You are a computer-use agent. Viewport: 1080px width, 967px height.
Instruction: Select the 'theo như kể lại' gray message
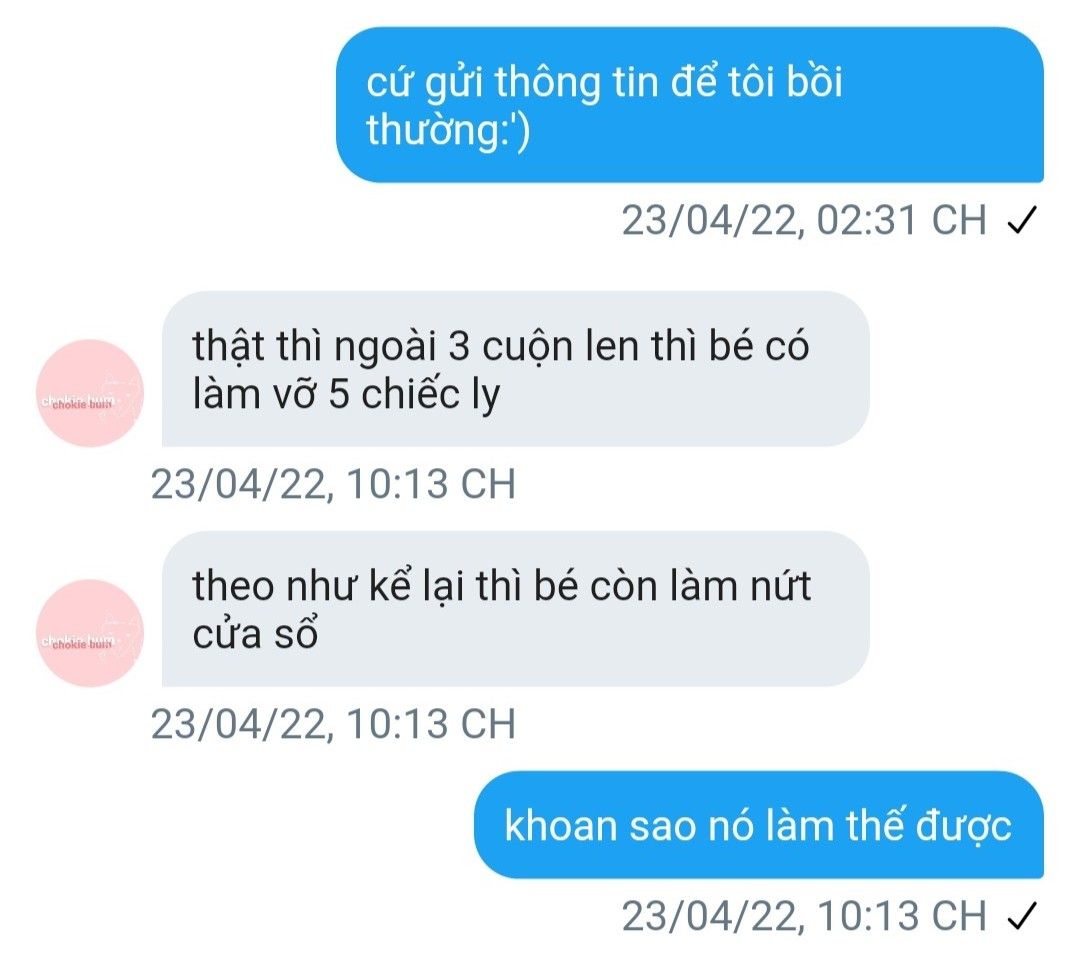[515, 609]
